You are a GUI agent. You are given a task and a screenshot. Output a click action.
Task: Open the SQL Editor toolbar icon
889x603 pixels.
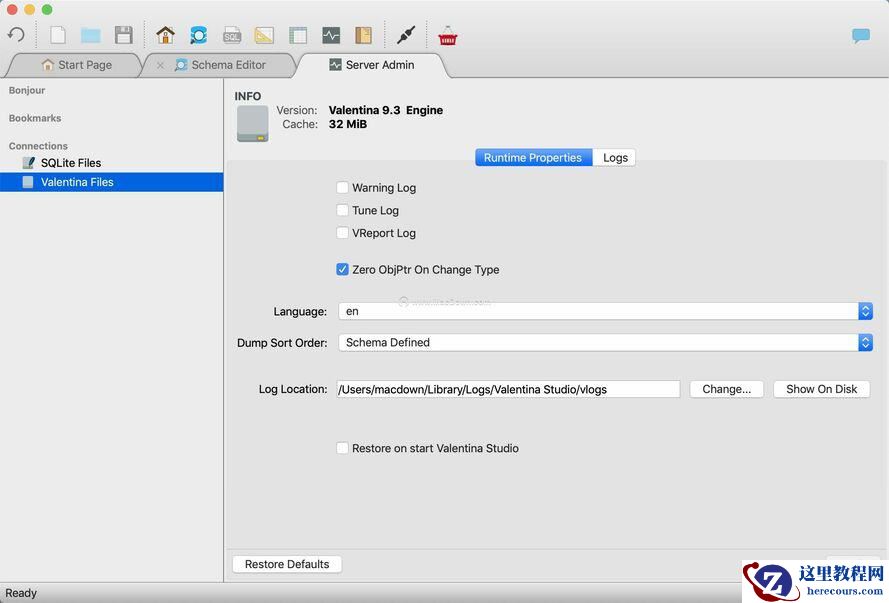(x=231, y=35)
